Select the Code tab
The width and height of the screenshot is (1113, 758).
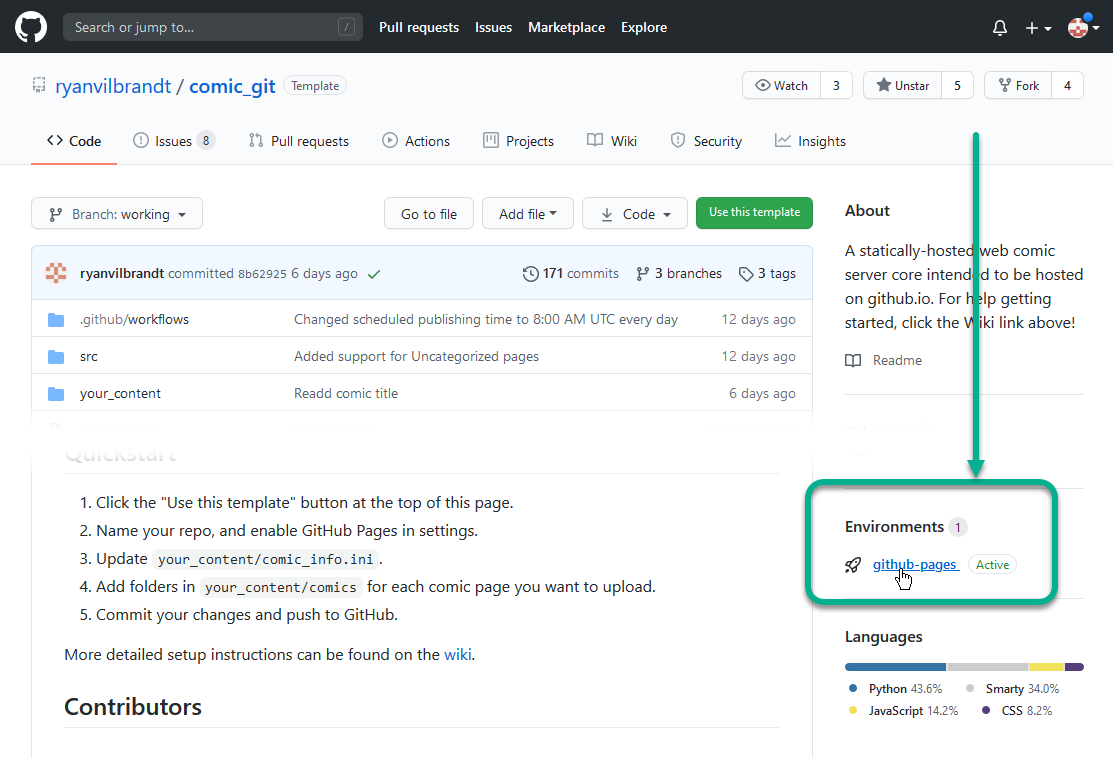coord(74,141)
